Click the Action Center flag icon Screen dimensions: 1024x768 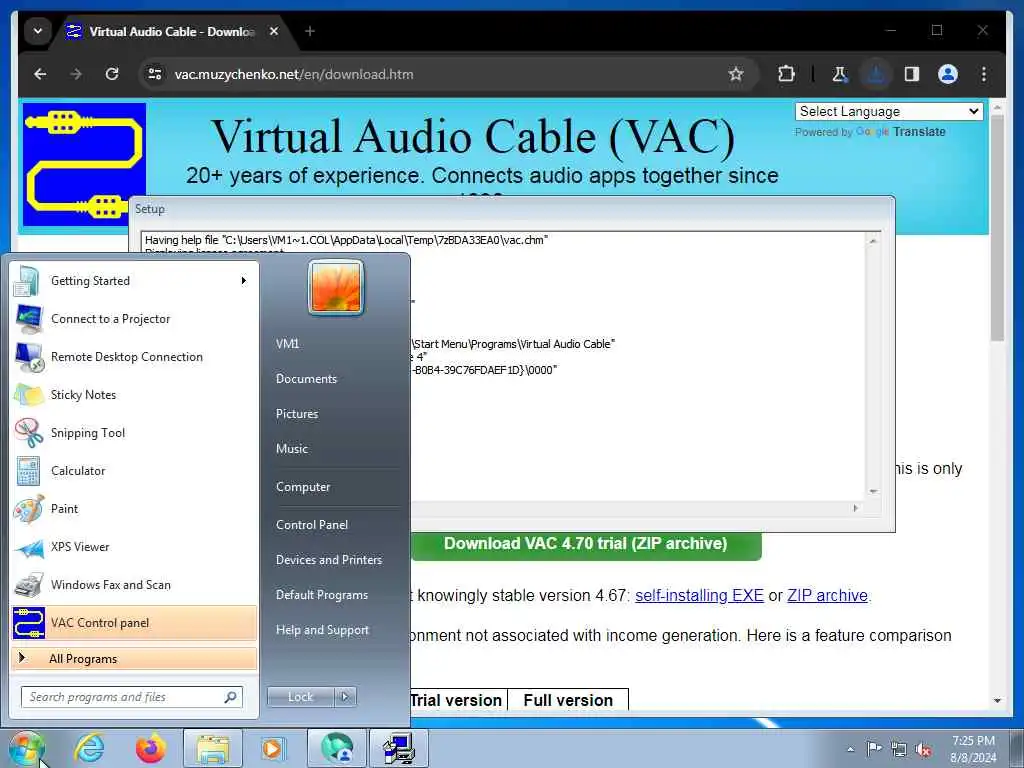[x=874, y=748]
